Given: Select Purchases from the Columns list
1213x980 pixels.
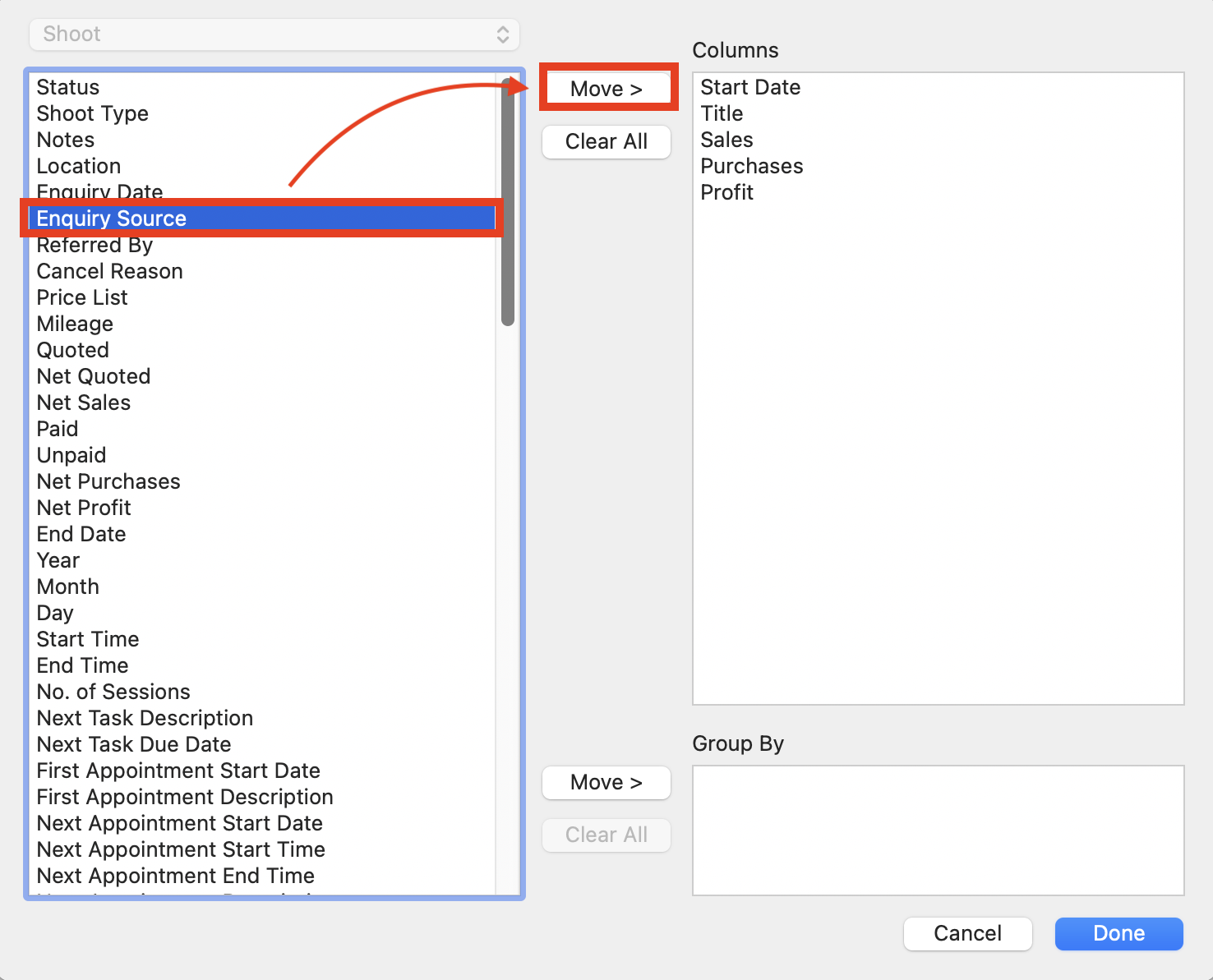Looking at the screenshot, I should pyautogui.click(x=751, y=166).
